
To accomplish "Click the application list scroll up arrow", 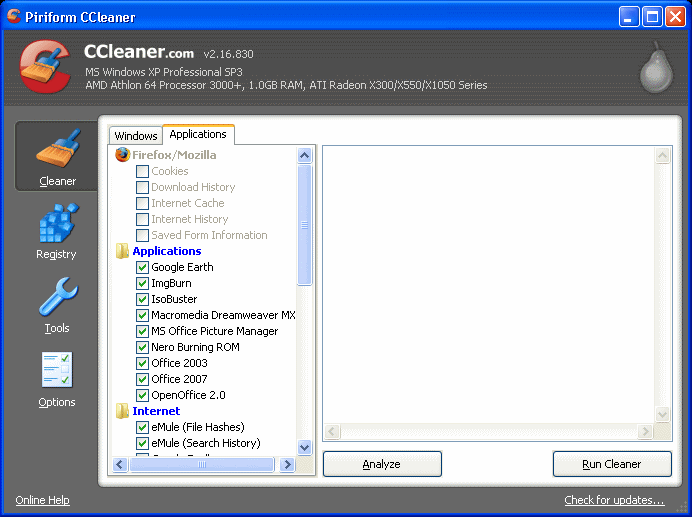I will [x=305, y=155].
